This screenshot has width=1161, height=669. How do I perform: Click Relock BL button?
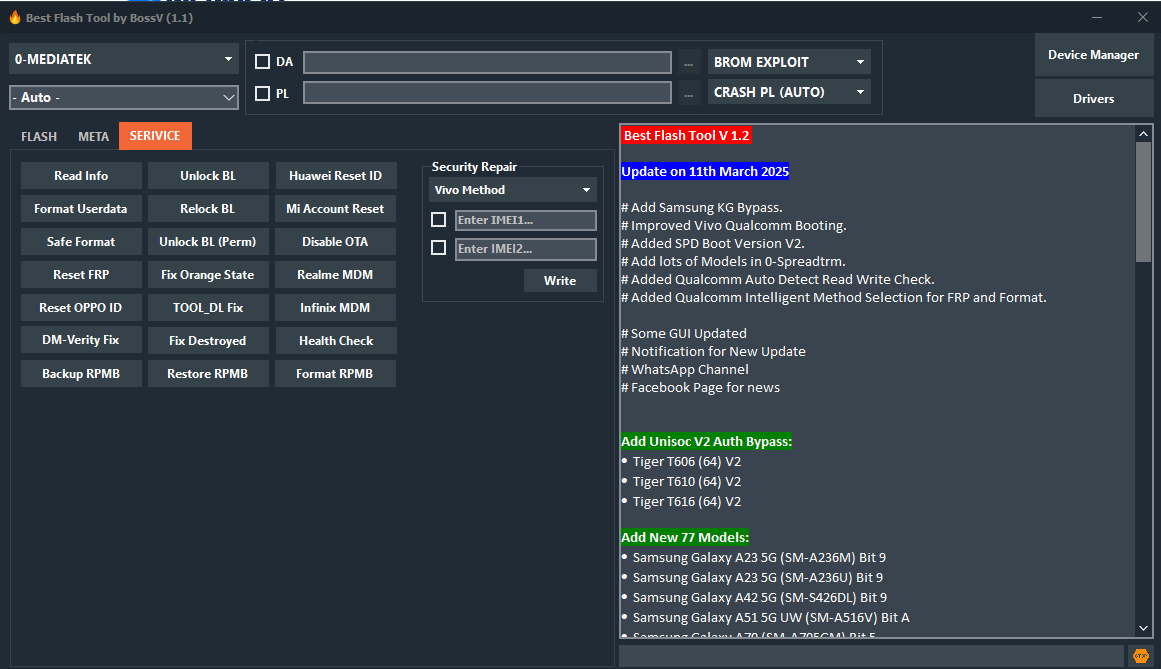(x=208, y=209)
